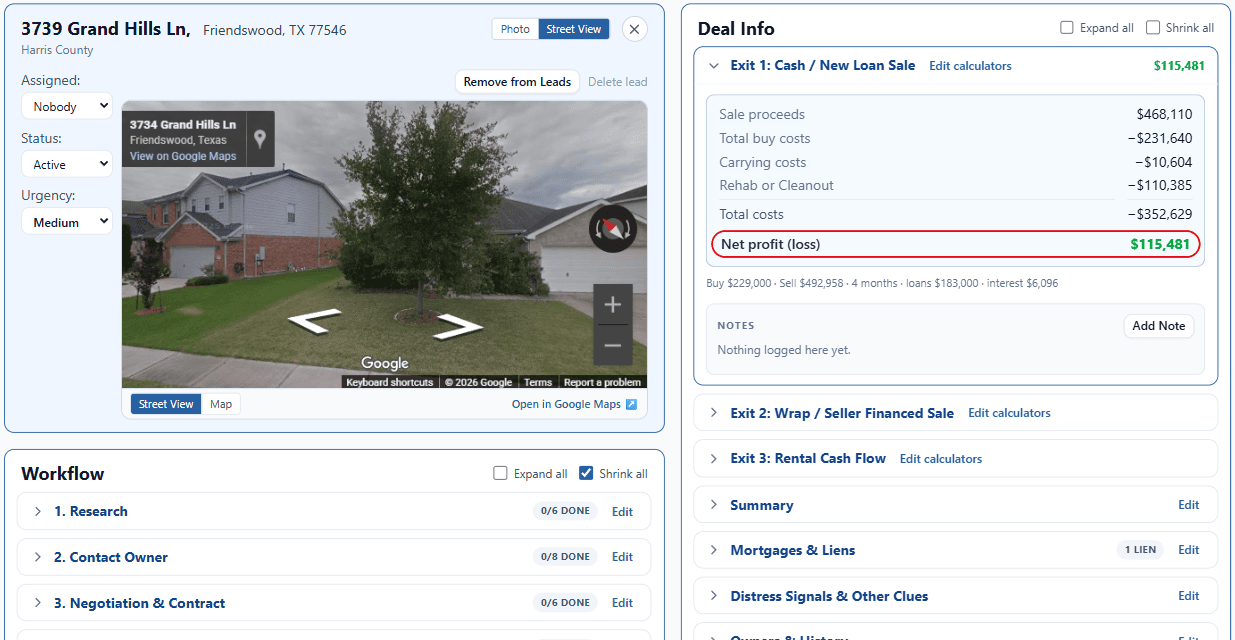
Task: Open View on Google Maps link
Action: tap(183, 156)
